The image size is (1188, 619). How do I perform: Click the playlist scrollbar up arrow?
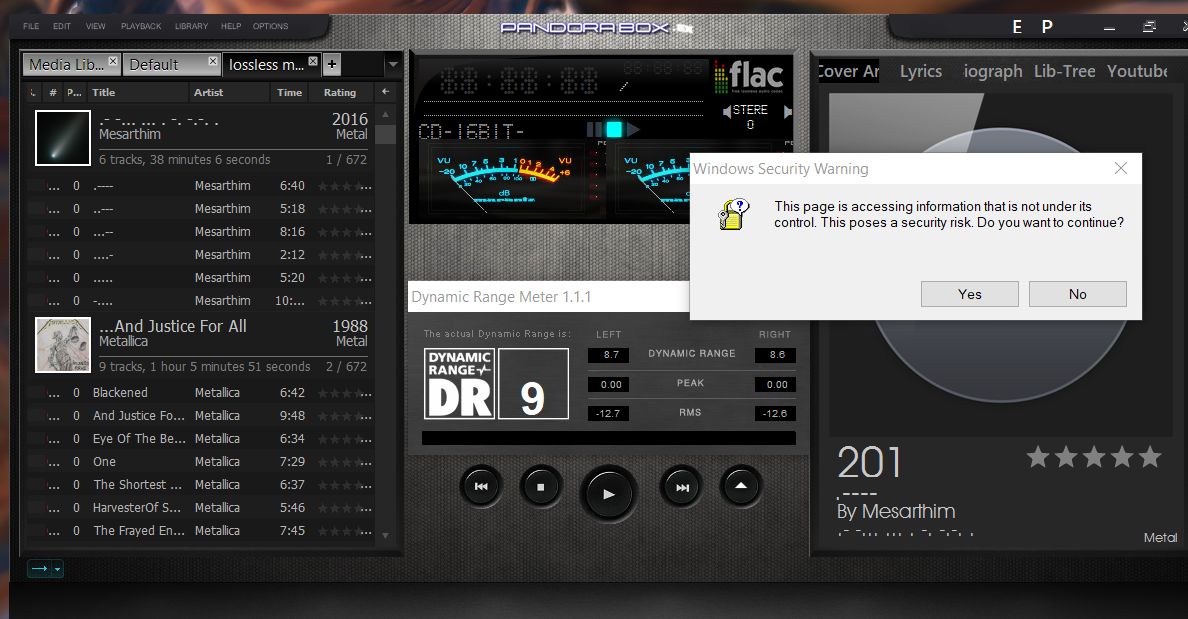[386, 114]
